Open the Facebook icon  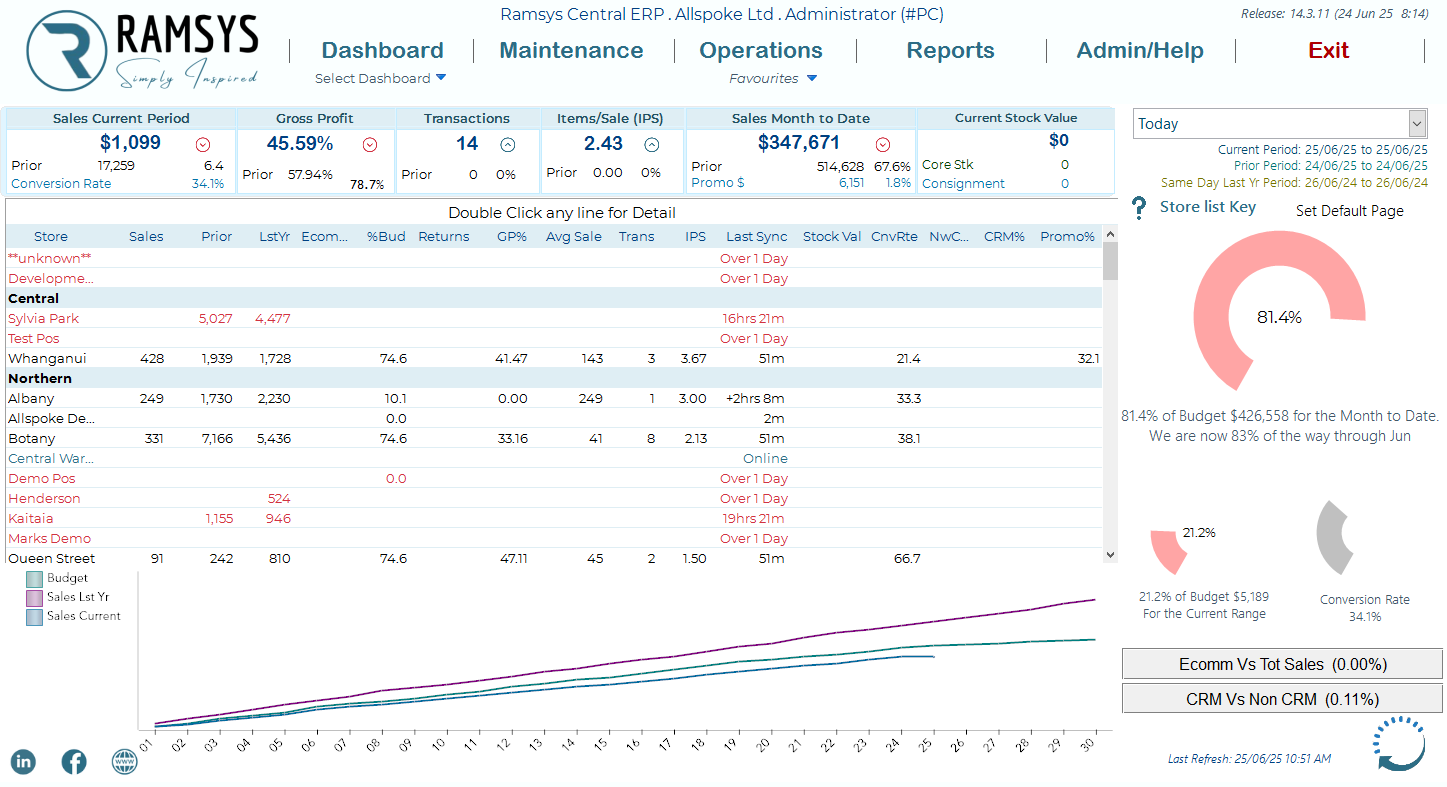(74, 761)
